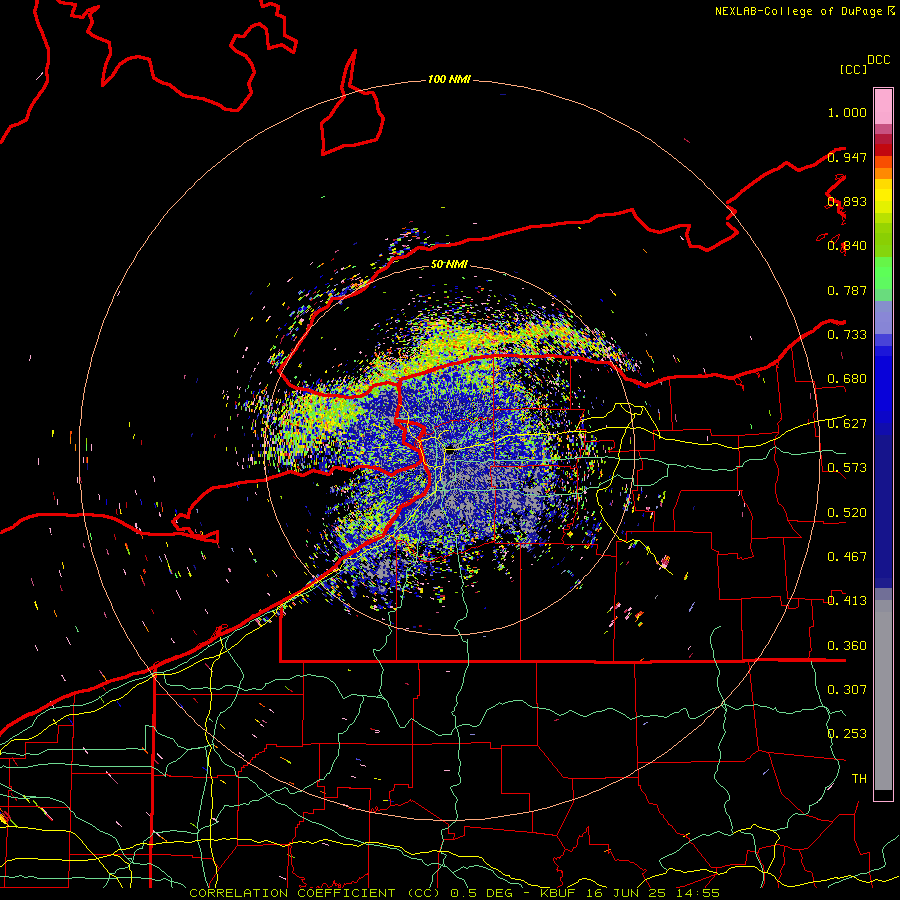Click the 0.680 scale value
Image resolution: width=900 pixels, height=900 pixels.
(x=847, y=379)
